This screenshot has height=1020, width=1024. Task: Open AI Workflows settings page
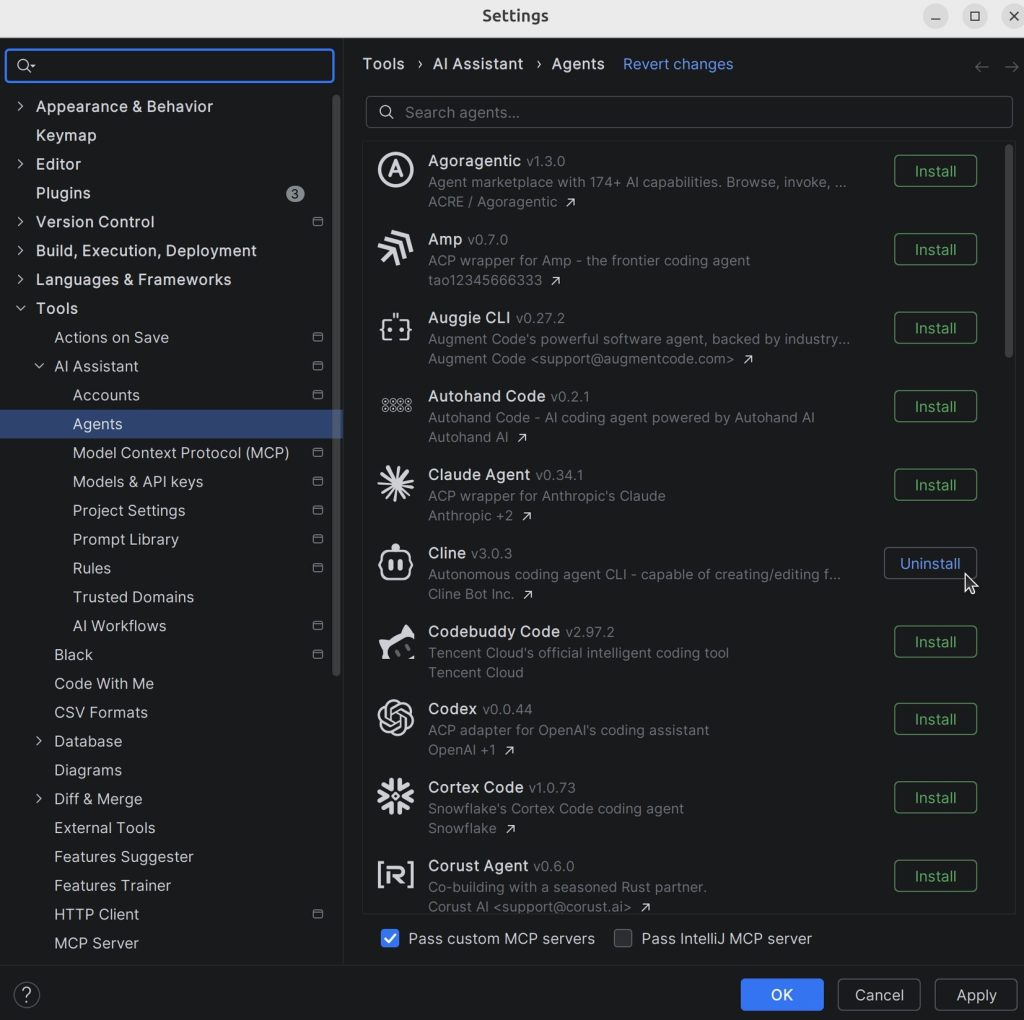tap(120, 626)
